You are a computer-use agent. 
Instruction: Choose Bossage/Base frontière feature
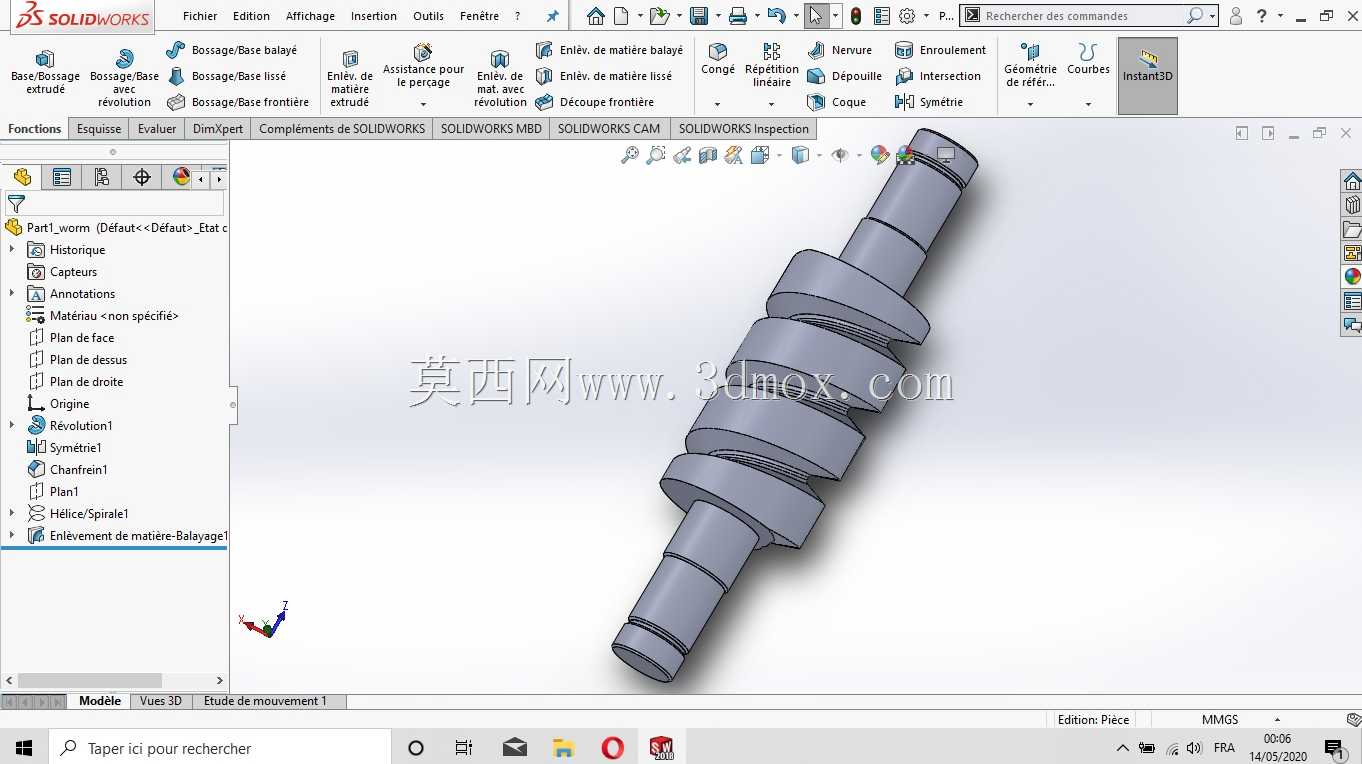(237, 102)
